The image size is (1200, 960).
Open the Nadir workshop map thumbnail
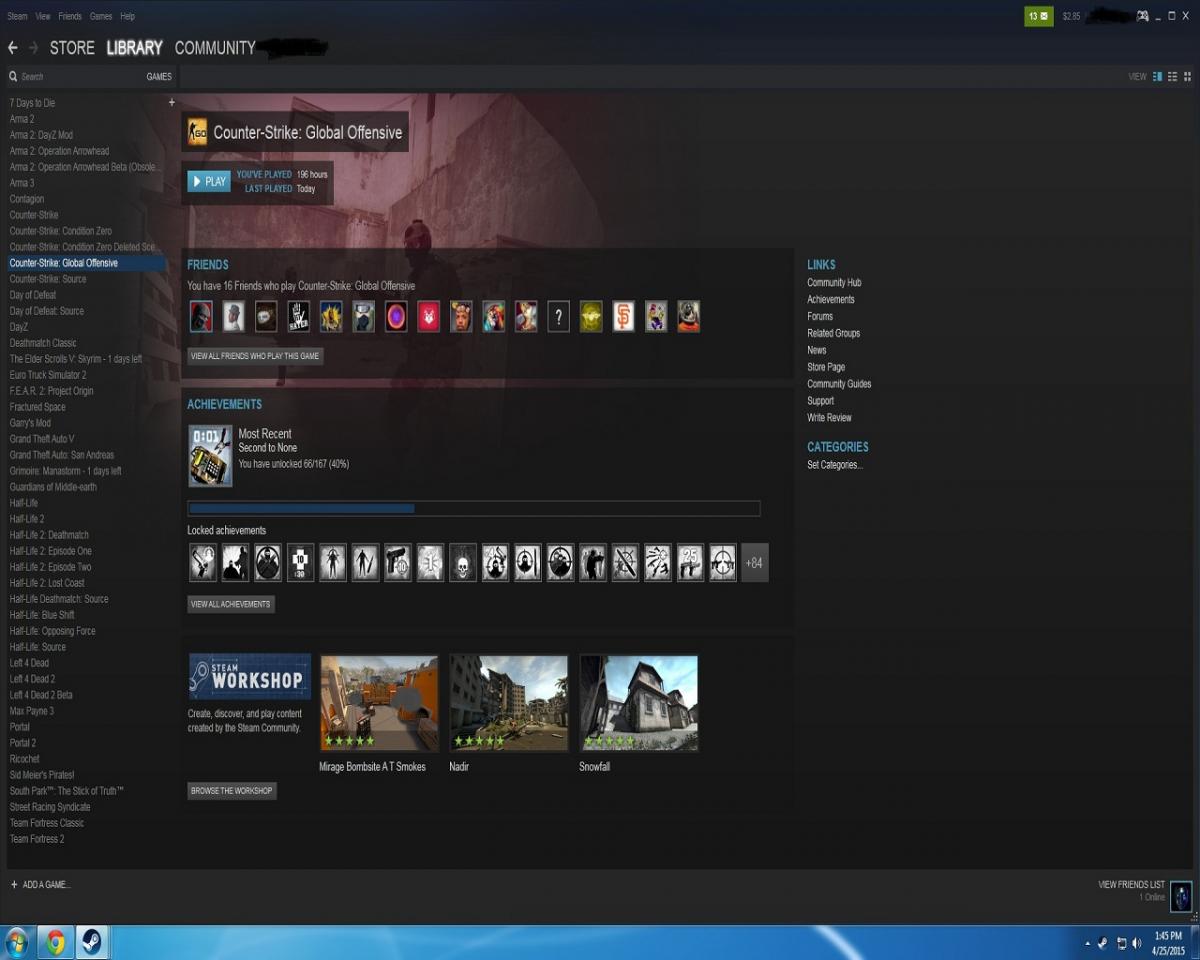(509, 703)
